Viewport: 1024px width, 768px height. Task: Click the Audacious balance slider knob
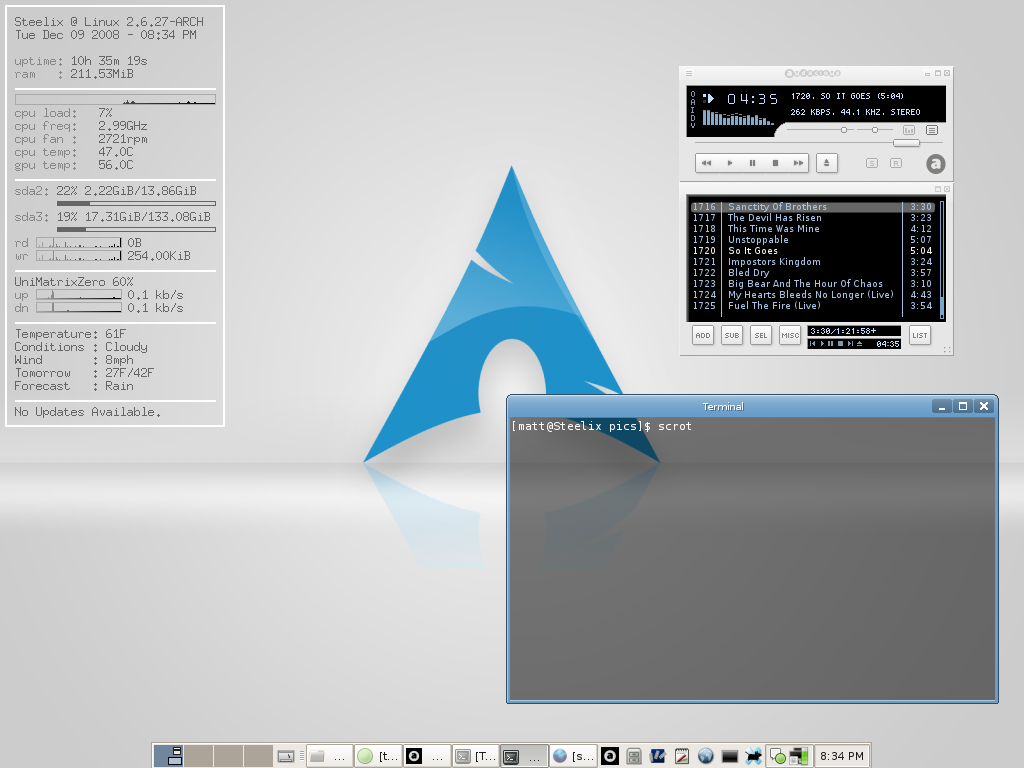(875, 130)
